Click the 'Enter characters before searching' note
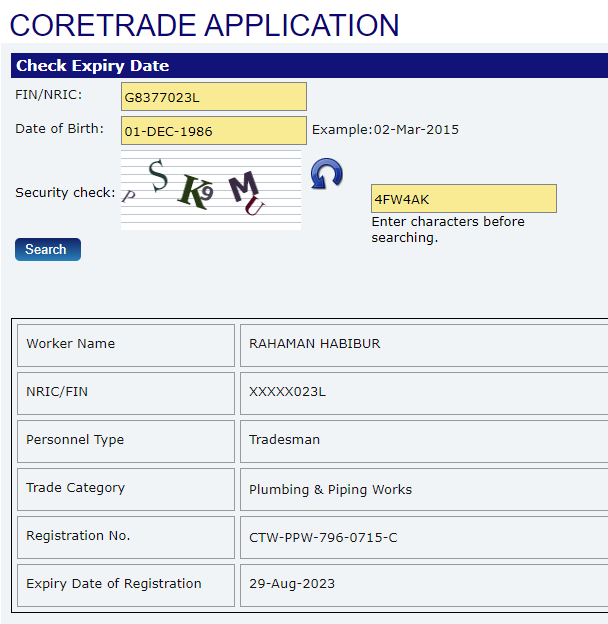This screenshot has height=624, width=608. pos(447,229)
